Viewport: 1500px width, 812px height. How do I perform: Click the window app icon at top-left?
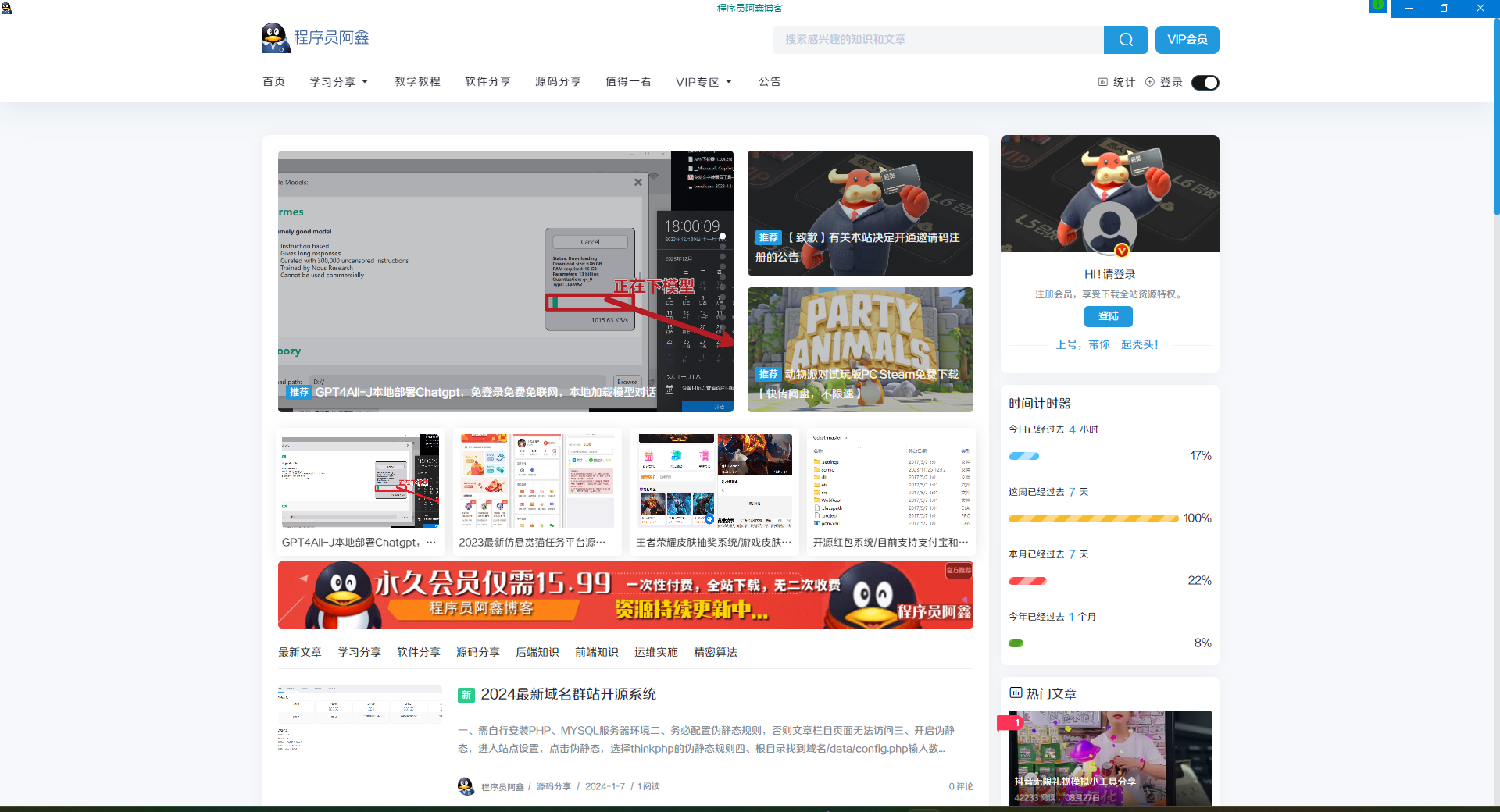[6, 8]
